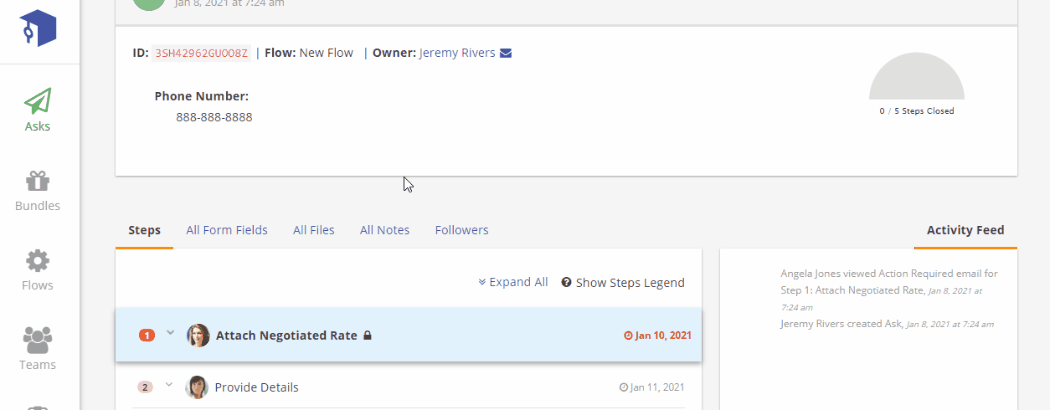Select the Activity Feed tab
Screen dimensions: 1050x410
tap(965, 230)
